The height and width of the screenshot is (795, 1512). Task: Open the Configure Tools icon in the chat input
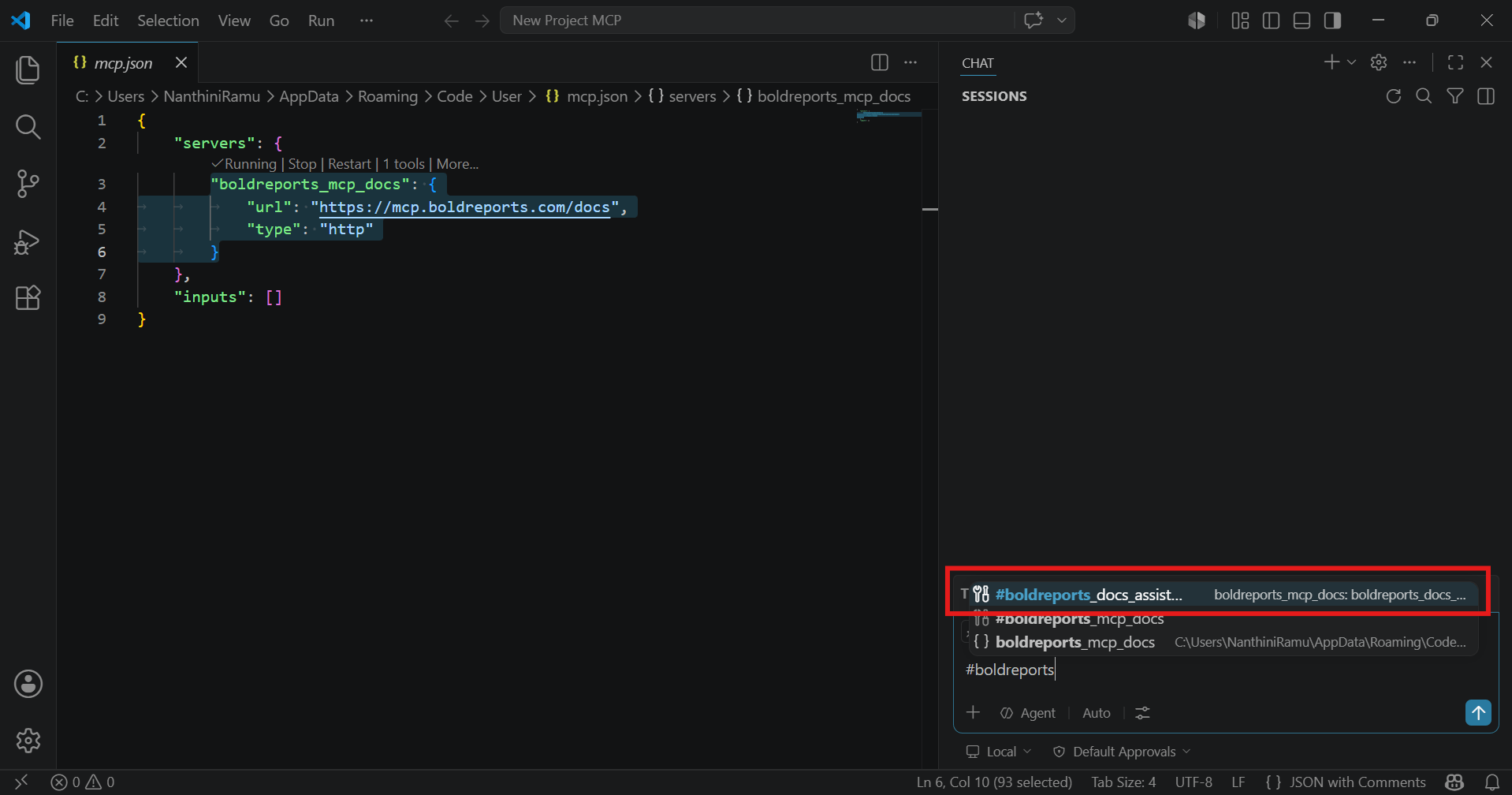point(1142,713)
